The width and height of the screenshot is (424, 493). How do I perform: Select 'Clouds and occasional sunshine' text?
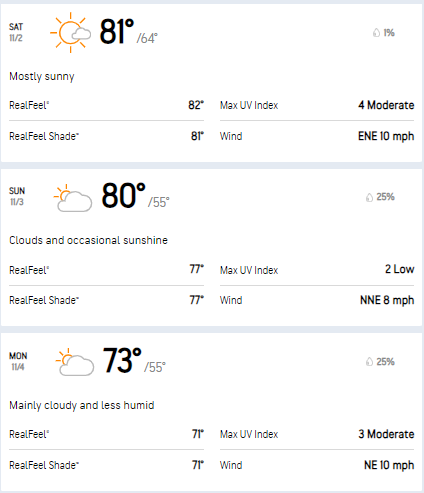(88, 240)
